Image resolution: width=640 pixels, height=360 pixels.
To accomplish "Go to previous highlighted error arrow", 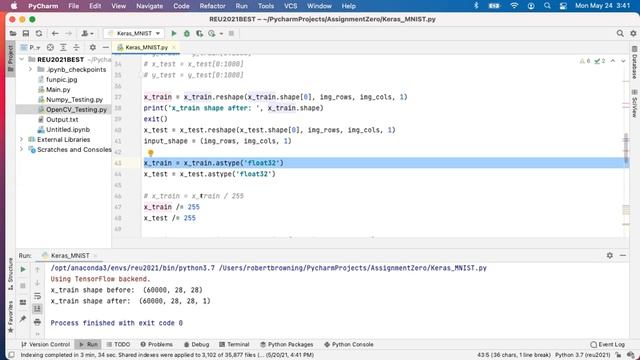I will click(x=613, y=61).
